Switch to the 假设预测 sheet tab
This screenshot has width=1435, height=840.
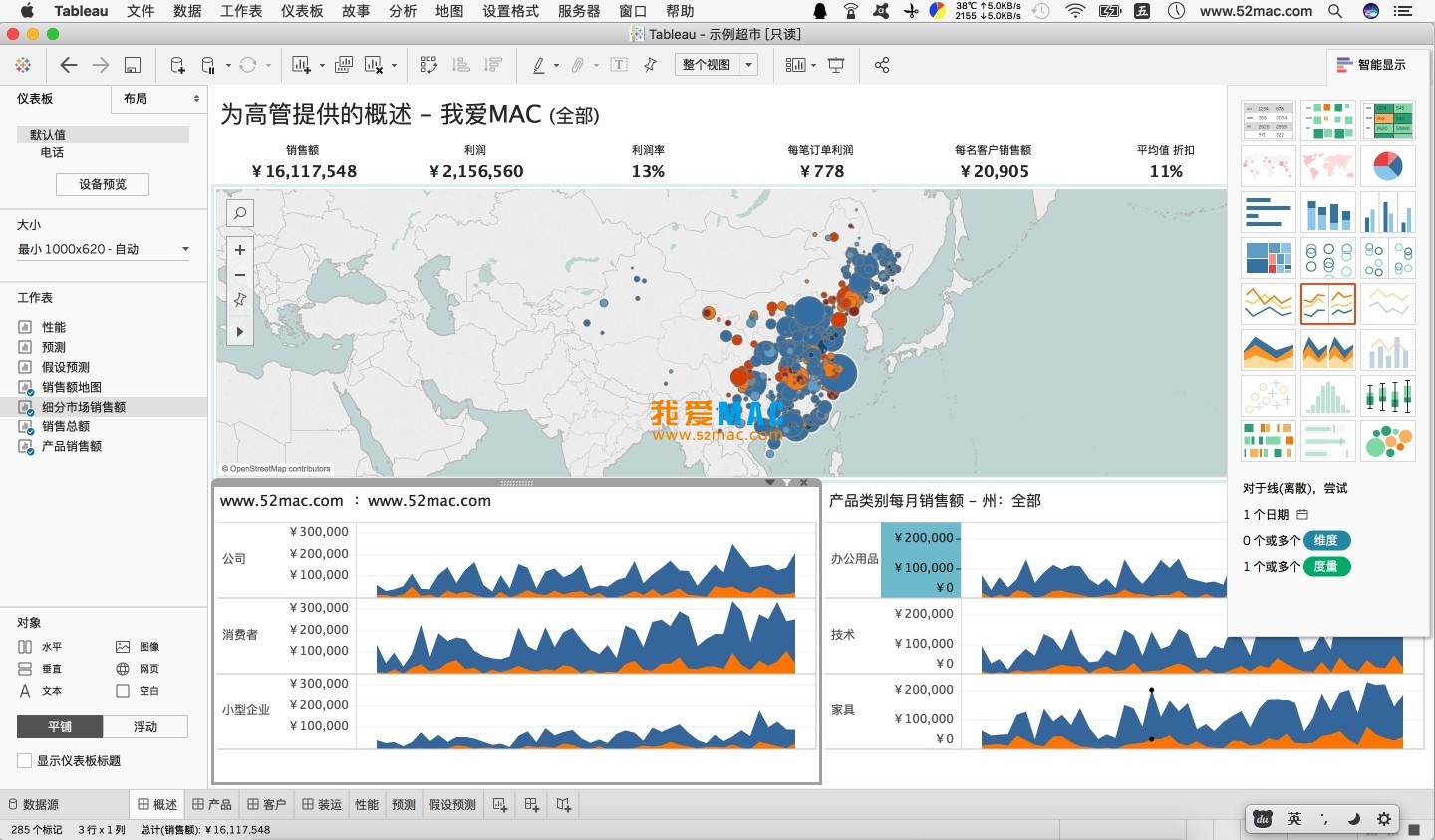point(452,805)
